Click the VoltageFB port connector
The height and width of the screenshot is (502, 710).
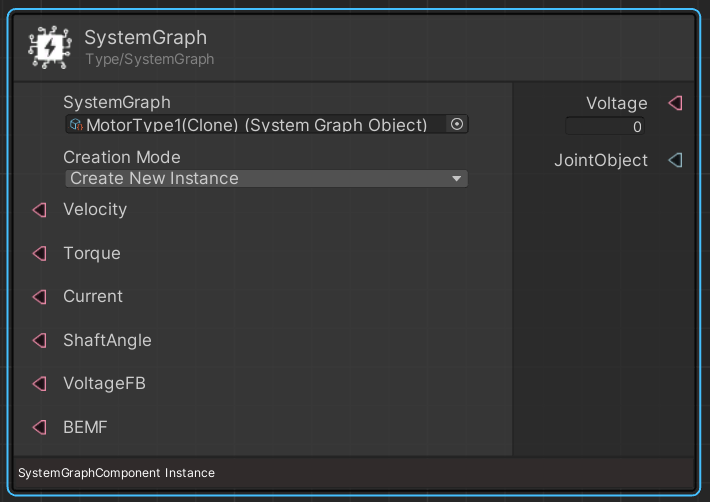(40, 384)
